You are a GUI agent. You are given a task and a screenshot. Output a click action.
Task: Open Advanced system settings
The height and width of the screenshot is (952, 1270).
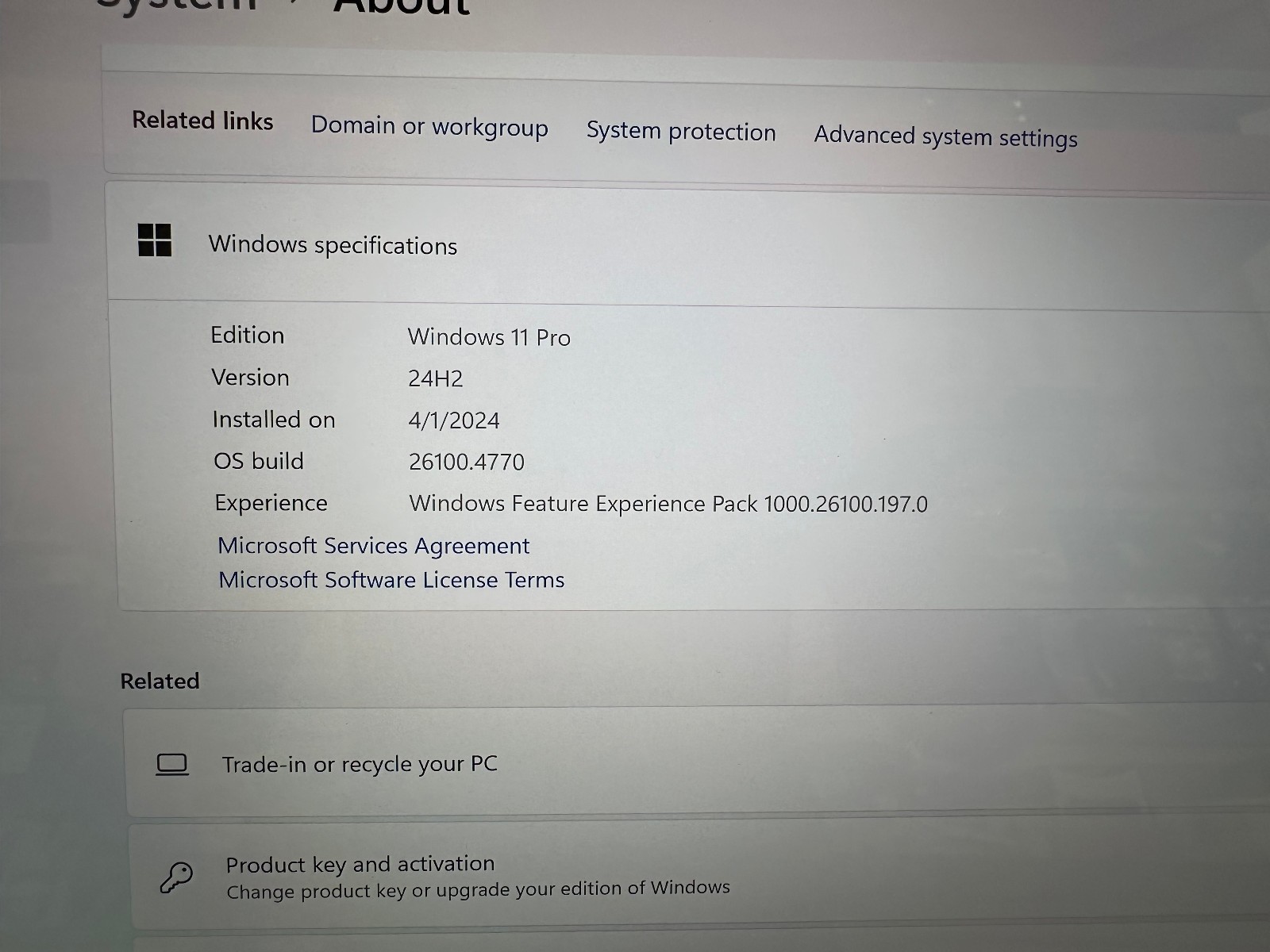click(x=946, y=136)
